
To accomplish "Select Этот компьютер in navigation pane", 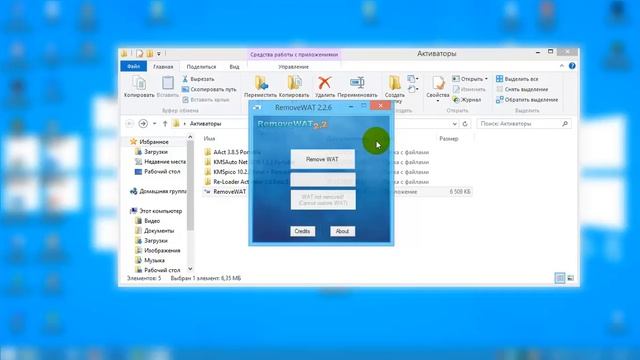I will 156,211.
